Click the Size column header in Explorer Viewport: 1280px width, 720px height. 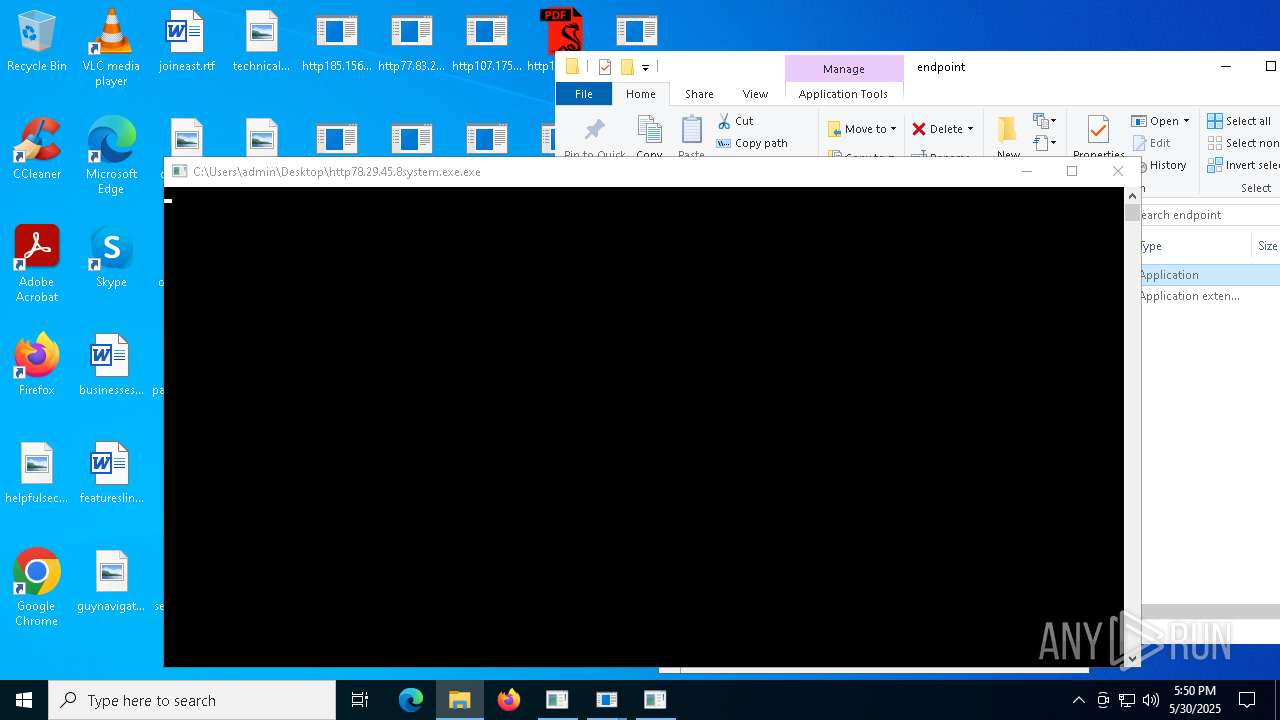point(1266,246)
